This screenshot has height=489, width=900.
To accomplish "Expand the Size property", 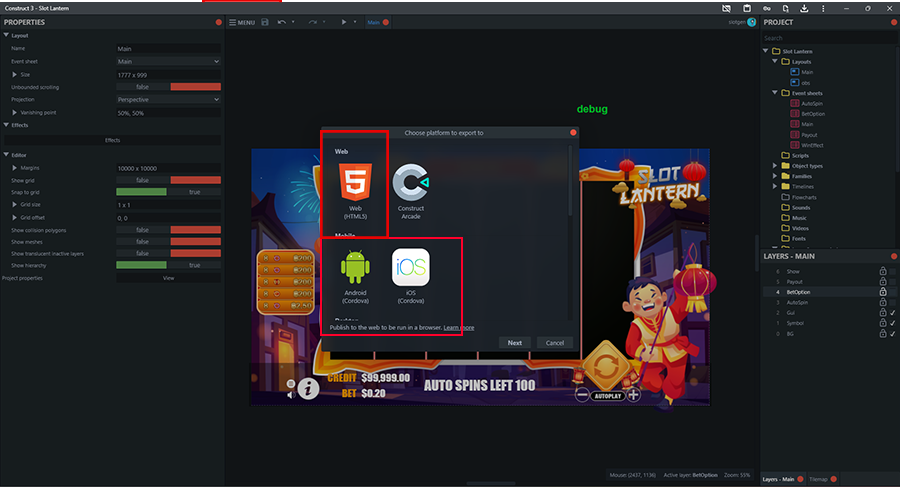I will (14, 75).
